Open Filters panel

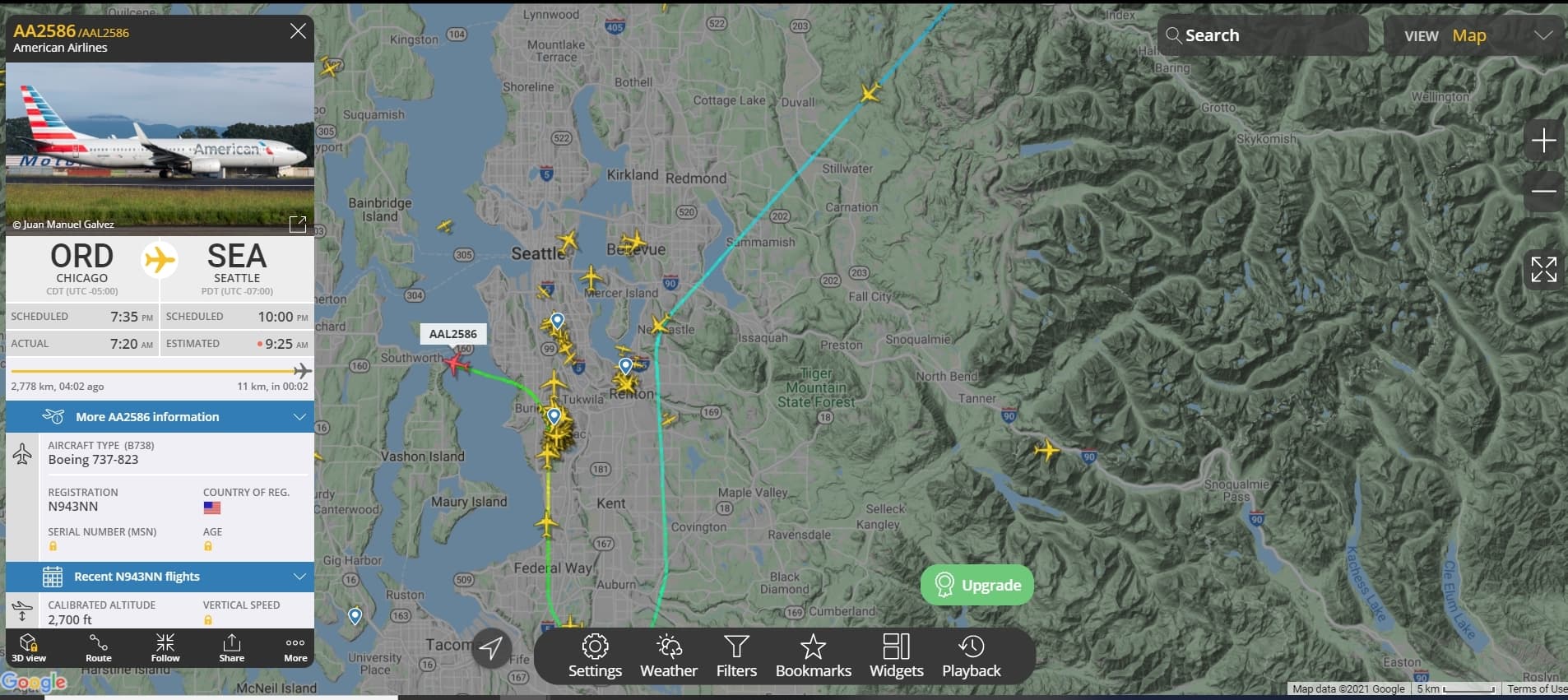click(x=736, y=656)
